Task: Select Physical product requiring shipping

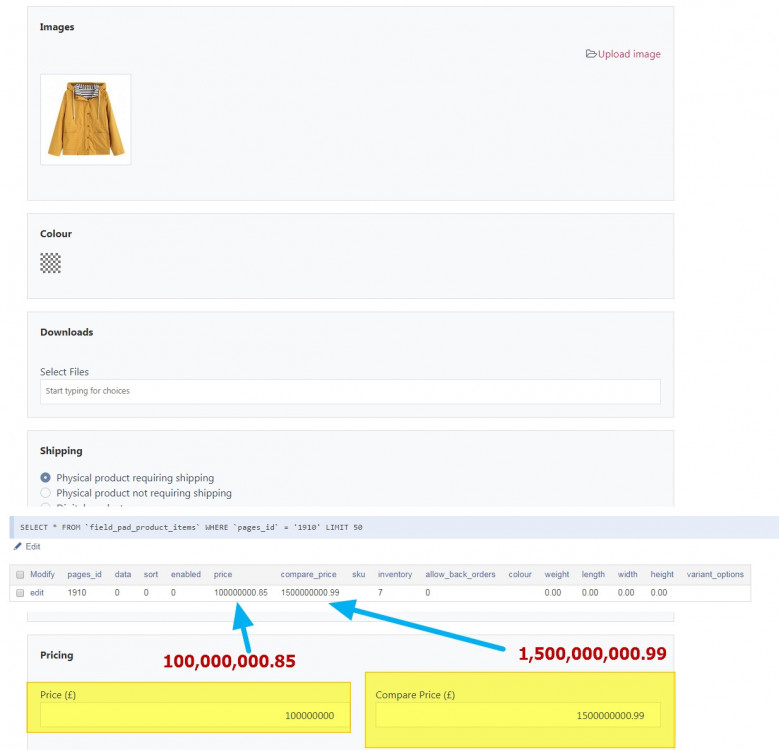Action: (45, 478)
